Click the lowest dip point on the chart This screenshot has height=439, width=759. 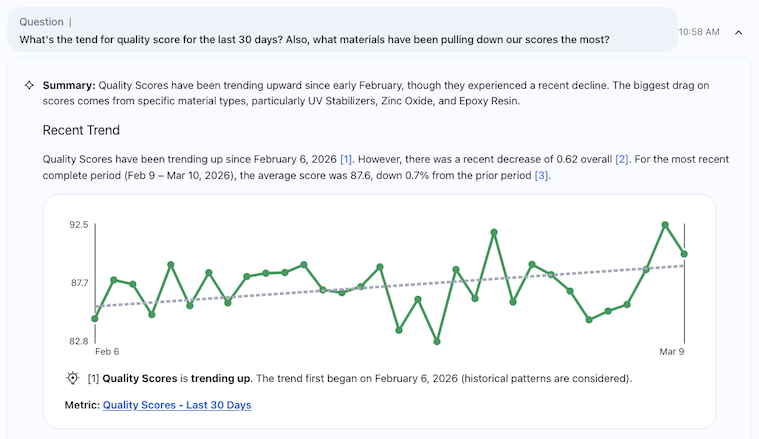pyautogui.click(x=437, y=342)
